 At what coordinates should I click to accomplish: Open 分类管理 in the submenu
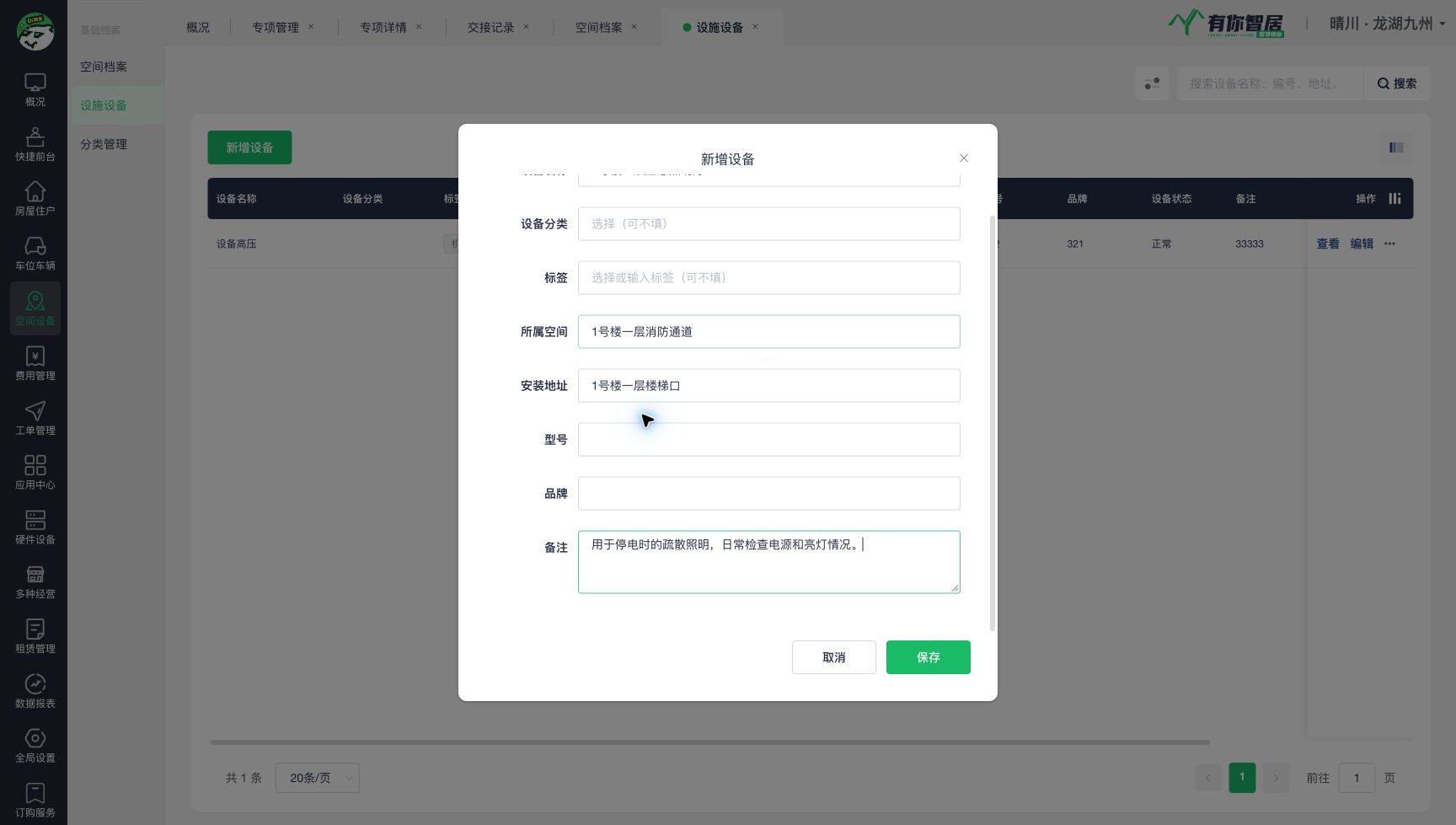coord(104,144)
